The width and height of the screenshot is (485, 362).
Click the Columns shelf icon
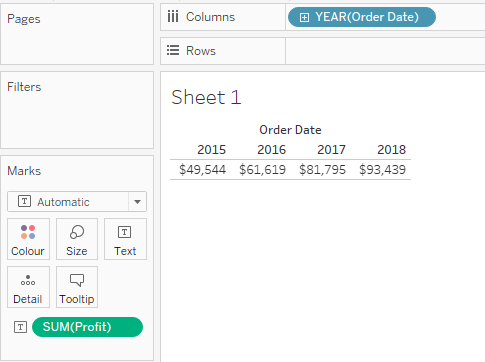(x=173, y=16)
